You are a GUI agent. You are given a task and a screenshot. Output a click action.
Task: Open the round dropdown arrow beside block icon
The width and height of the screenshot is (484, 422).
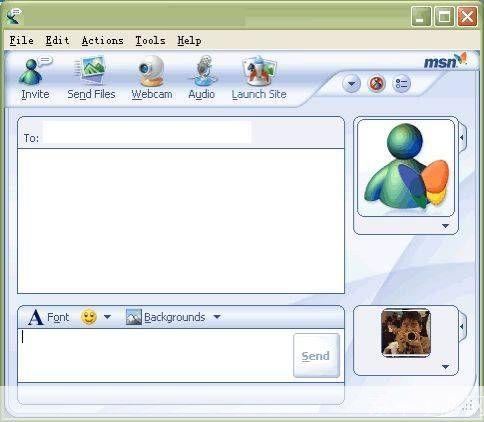tap(352, 84)
